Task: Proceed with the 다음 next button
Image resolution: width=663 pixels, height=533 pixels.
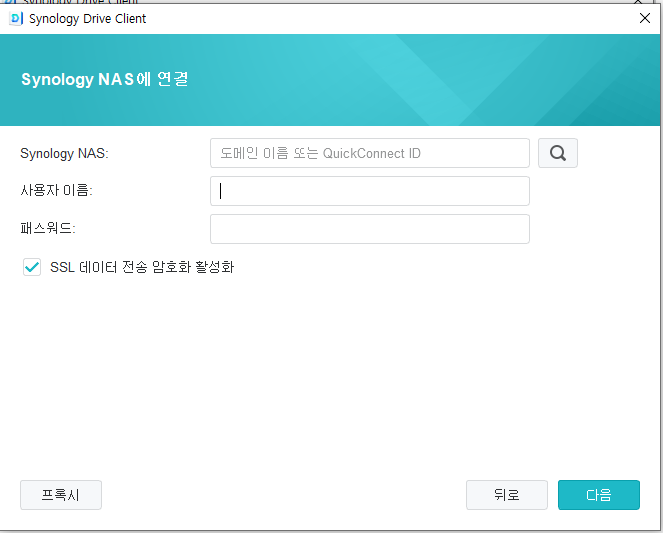Action: pyautogui.click(x=599, y=495)
